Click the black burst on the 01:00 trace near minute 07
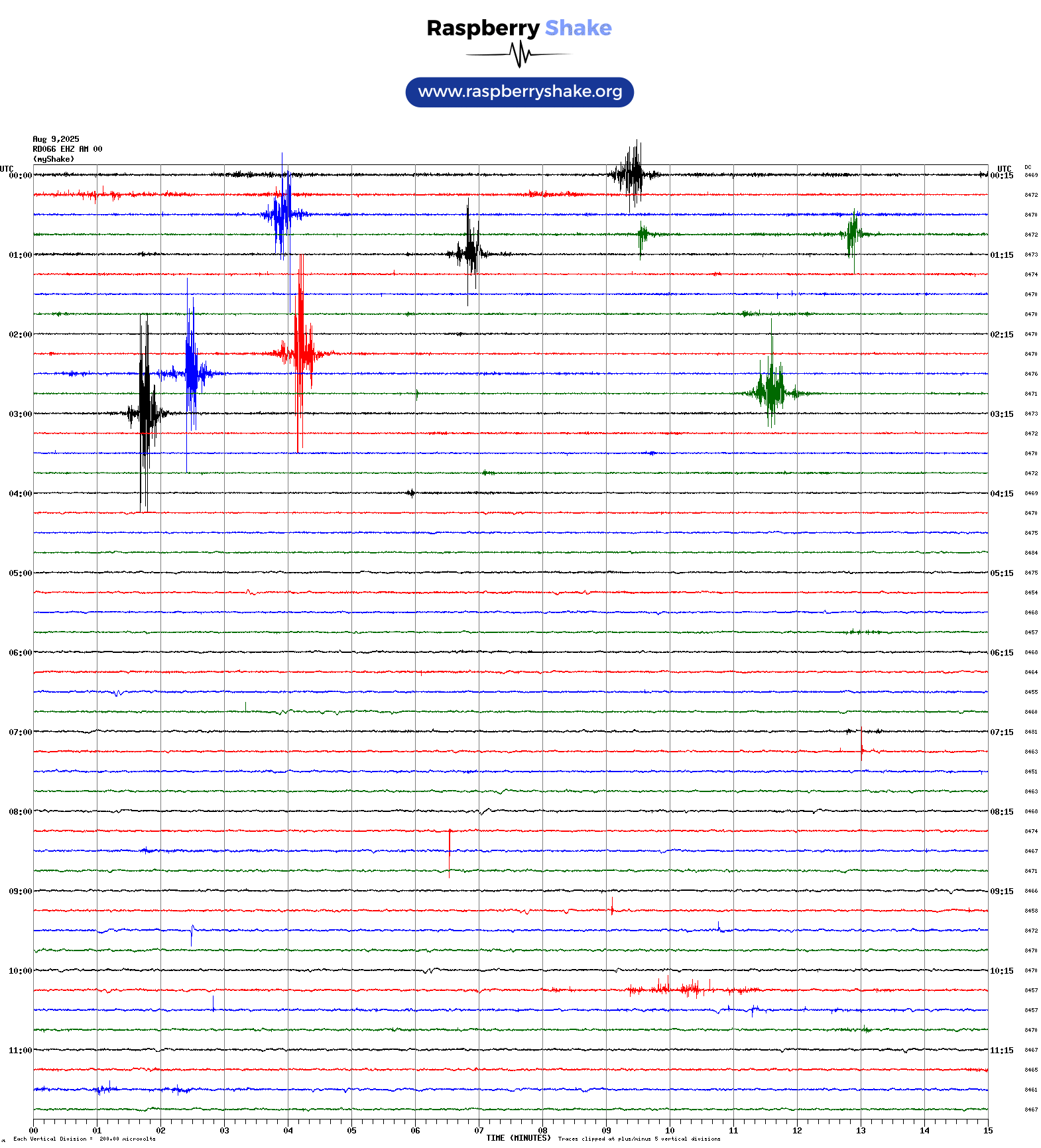The height and width of the screenshot is (1148, 1041). tap(470, 253)
